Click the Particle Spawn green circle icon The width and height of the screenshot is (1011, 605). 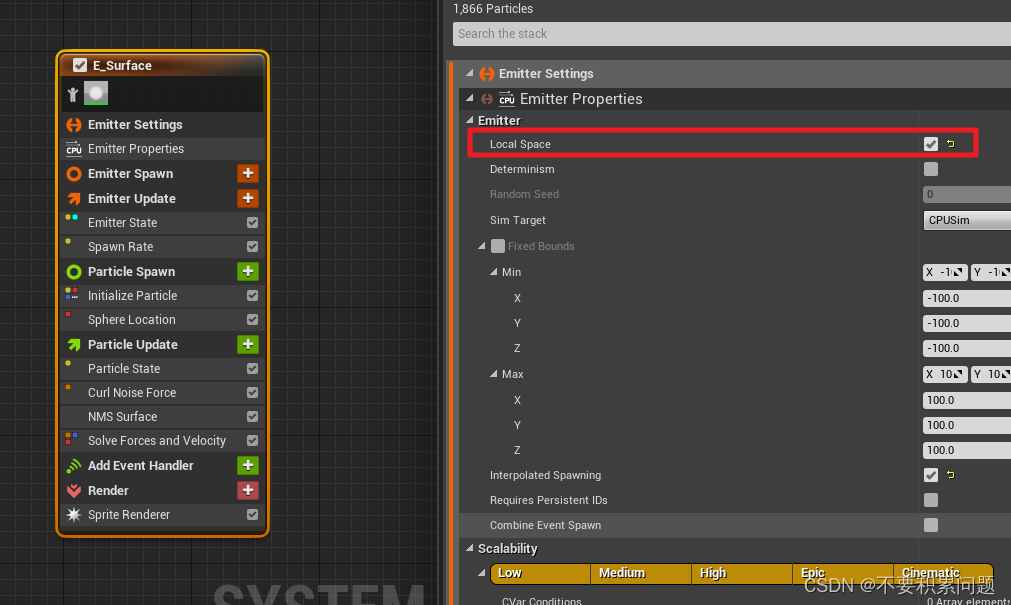coord(74,272)
